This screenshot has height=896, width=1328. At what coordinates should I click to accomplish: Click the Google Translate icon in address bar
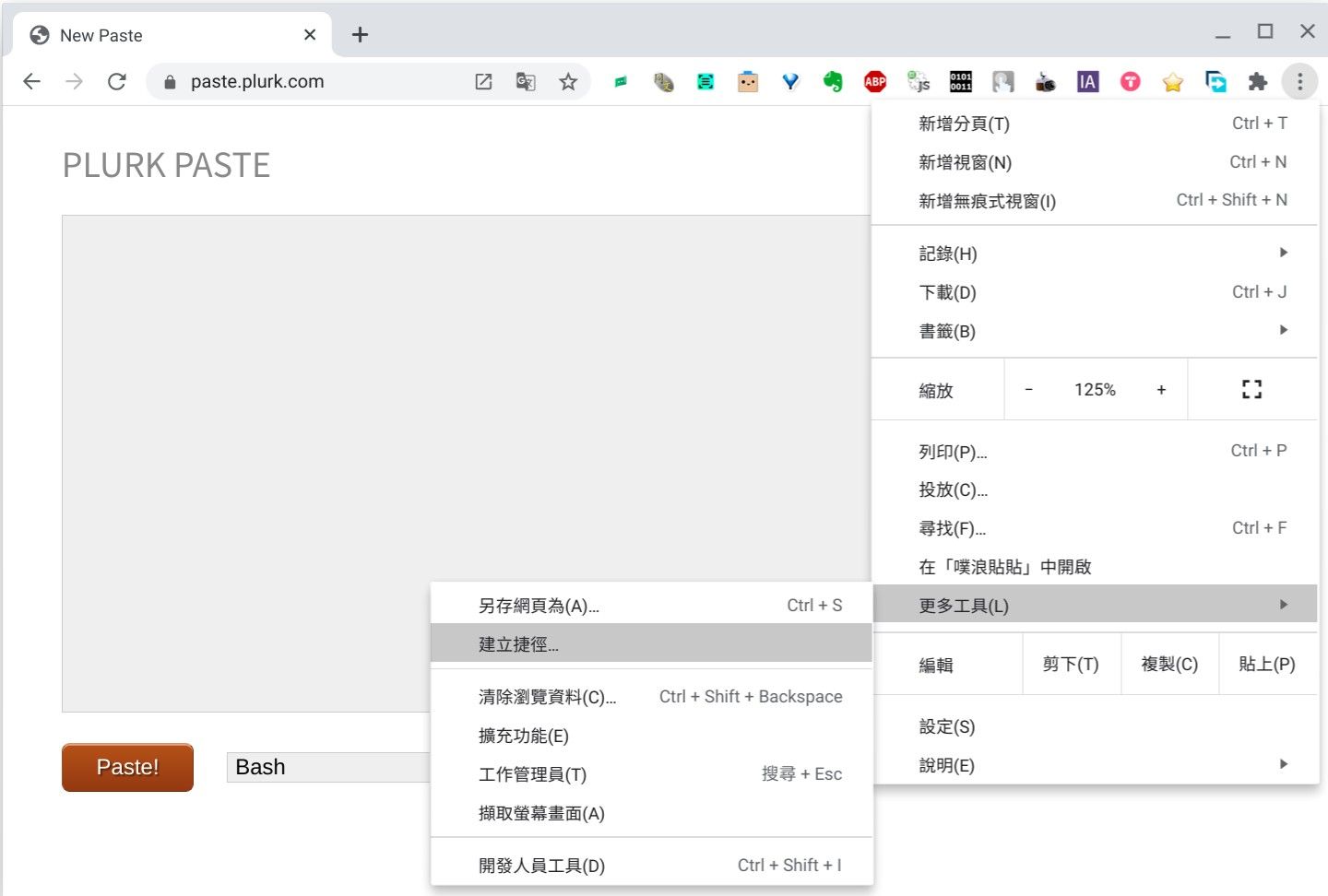[x=526, y=82]
